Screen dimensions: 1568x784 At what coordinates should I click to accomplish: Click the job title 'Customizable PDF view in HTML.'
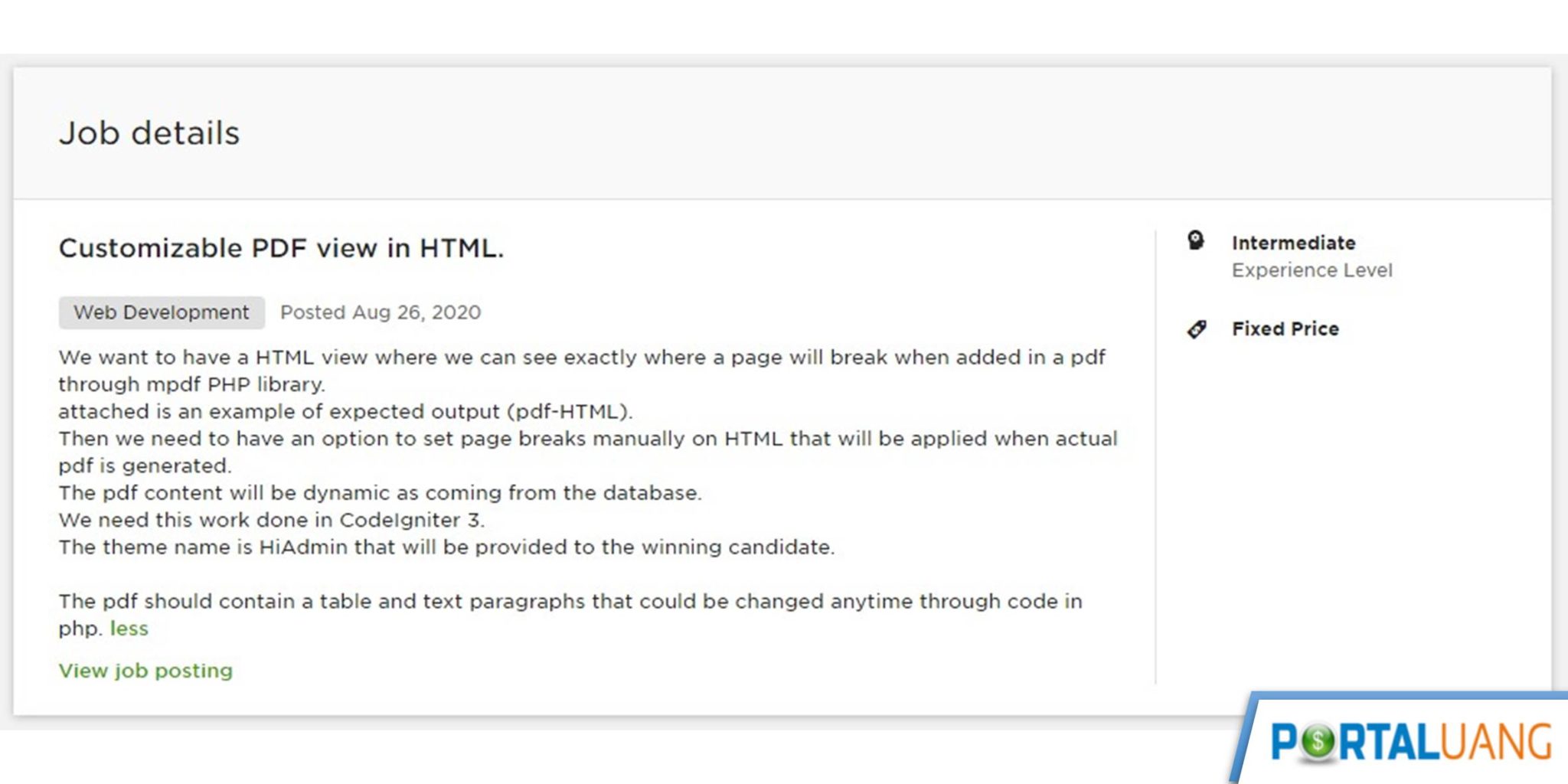click(x=281, y=248)
